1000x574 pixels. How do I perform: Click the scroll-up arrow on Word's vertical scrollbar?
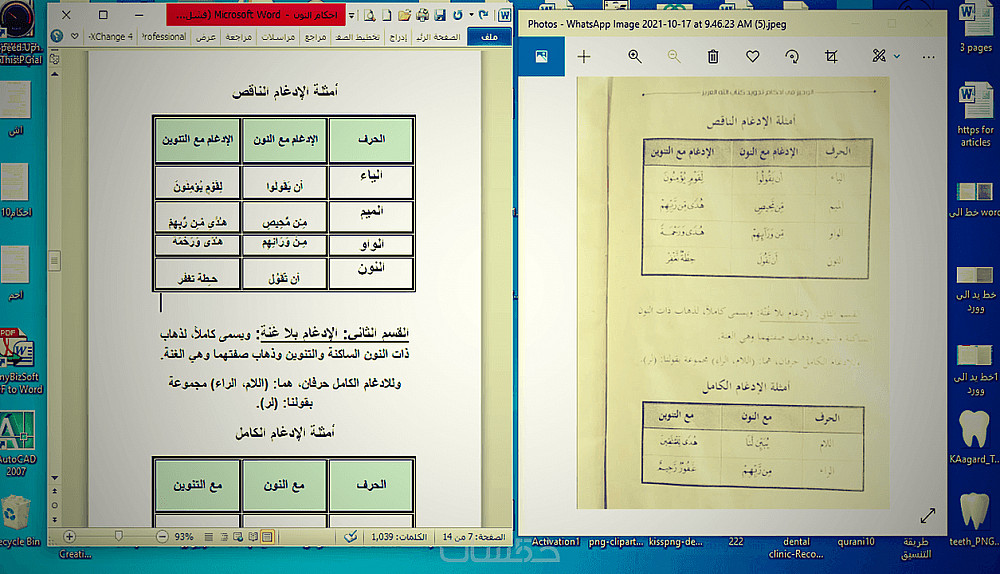click(x=55, y=74)
